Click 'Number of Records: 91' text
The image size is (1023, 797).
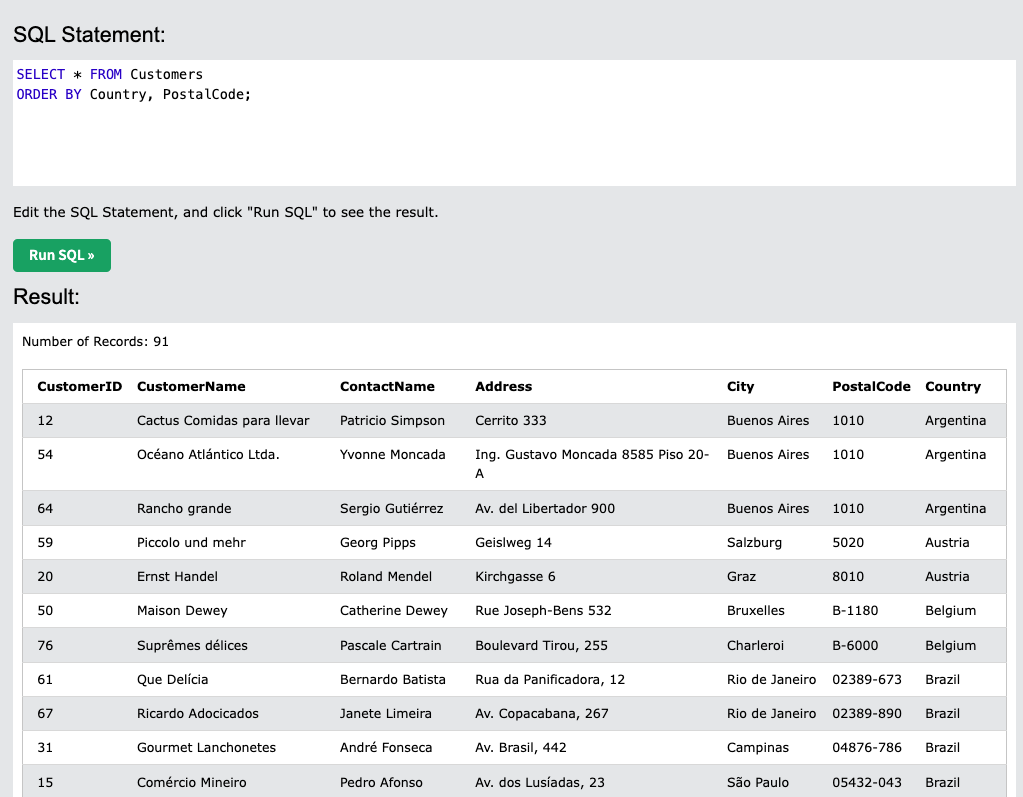[x=95, y=342]
